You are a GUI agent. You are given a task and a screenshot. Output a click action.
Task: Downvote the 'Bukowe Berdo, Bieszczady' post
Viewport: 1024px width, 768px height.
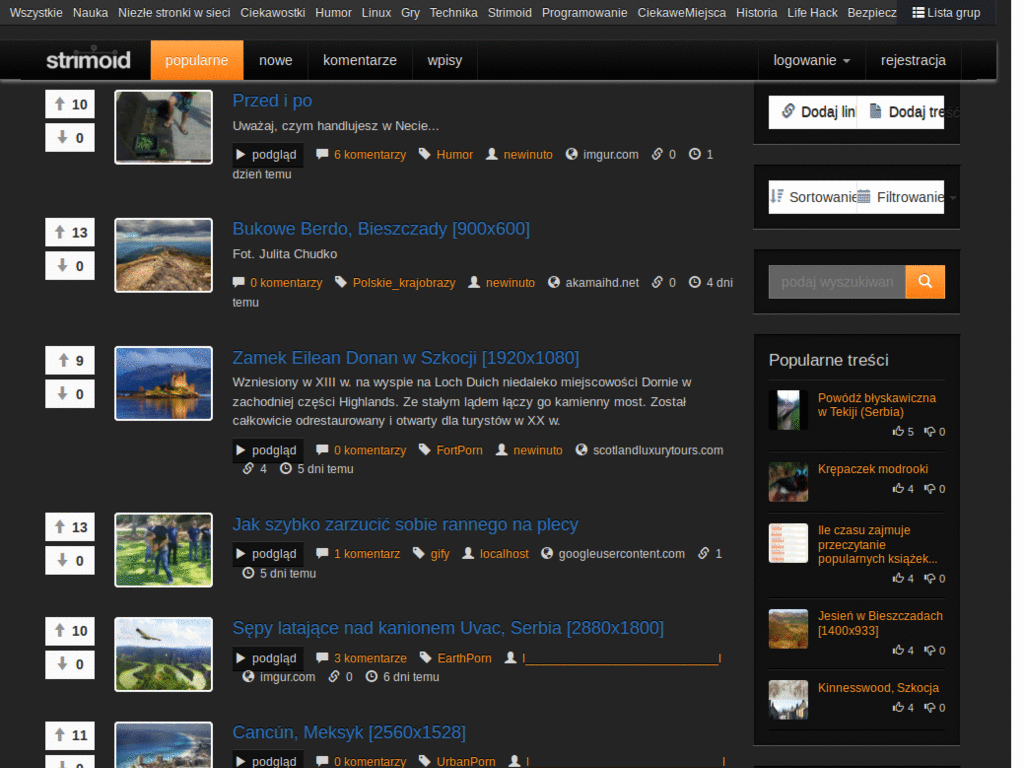click(70, 266)
